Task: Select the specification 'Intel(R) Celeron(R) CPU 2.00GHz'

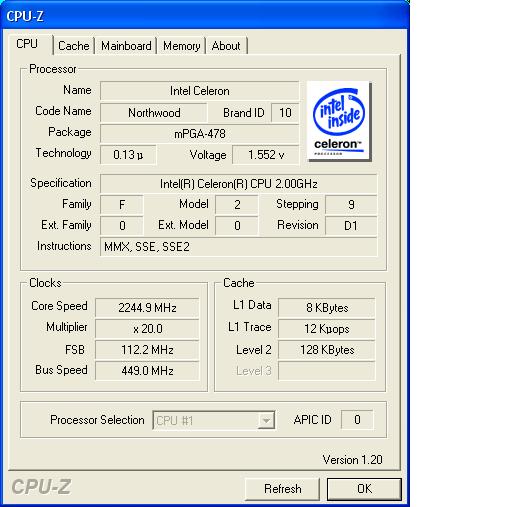Action: point(238,184)
